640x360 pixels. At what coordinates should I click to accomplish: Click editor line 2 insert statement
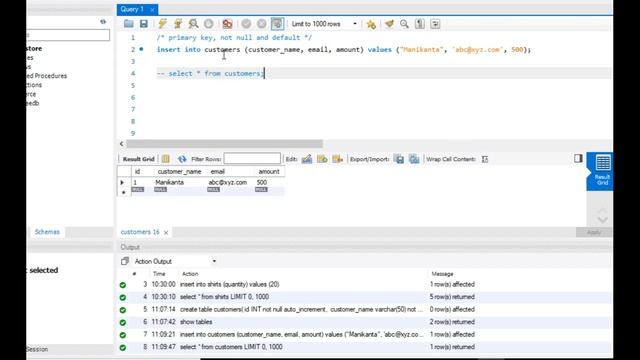[x=344, y=49]
